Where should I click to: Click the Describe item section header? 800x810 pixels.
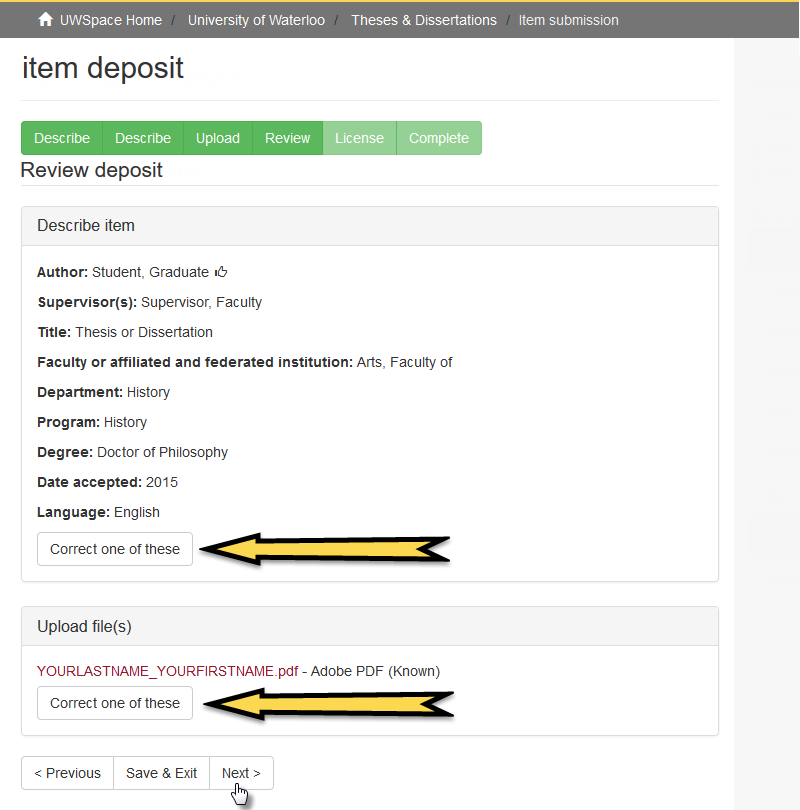tap(85, 225)
